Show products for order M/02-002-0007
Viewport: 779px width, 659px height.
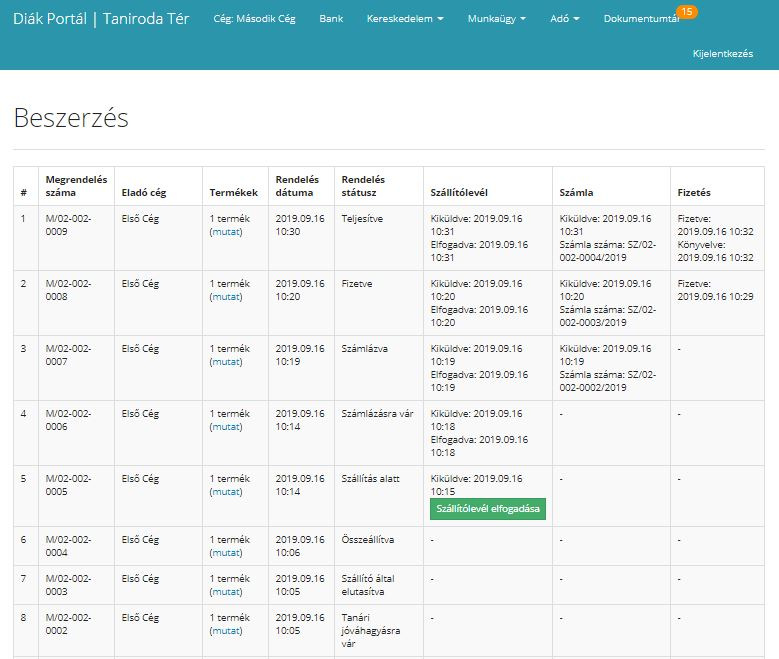(x=226, y=362)
